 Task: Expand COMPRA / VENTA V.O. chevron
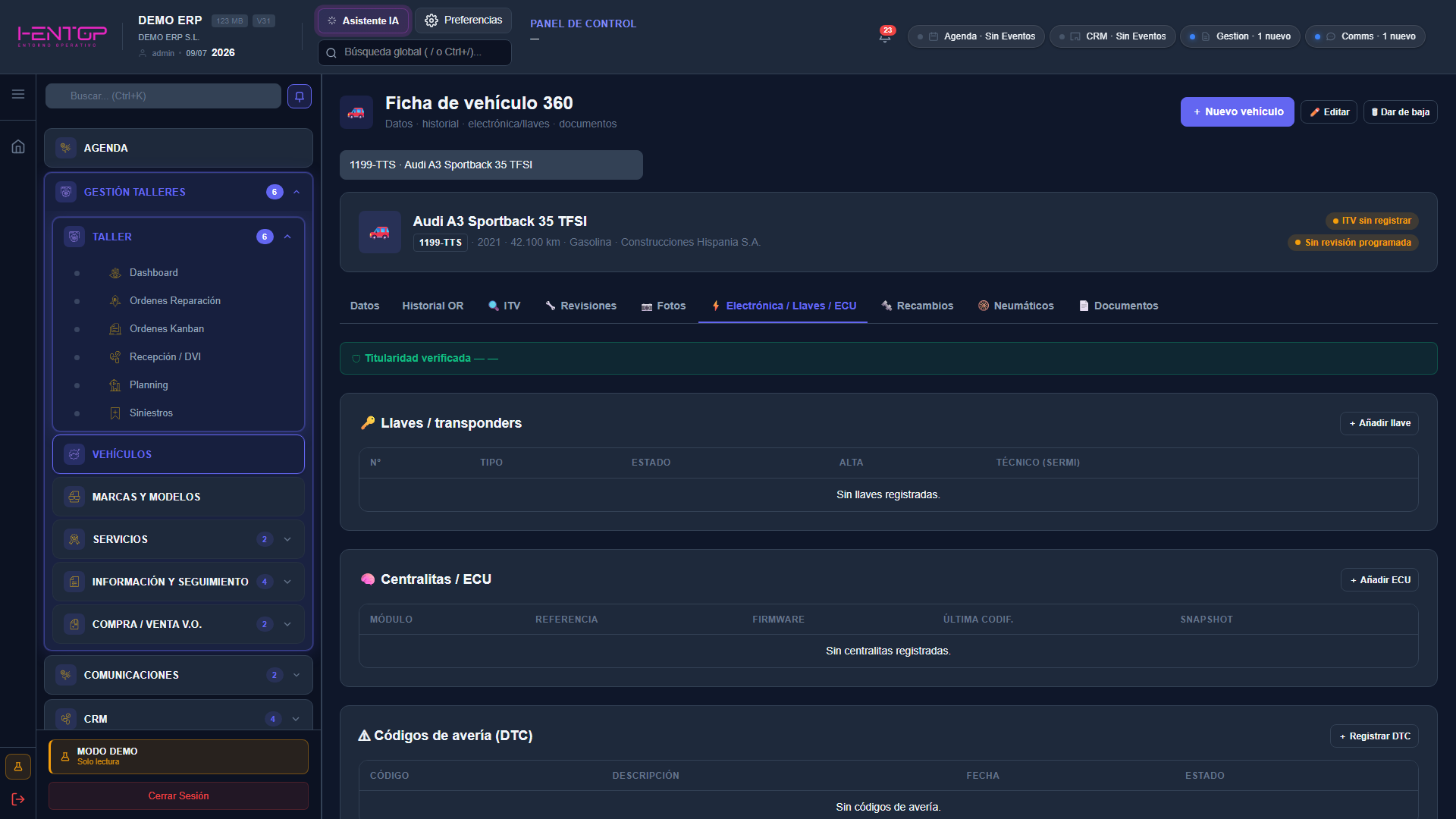[287, 625]
